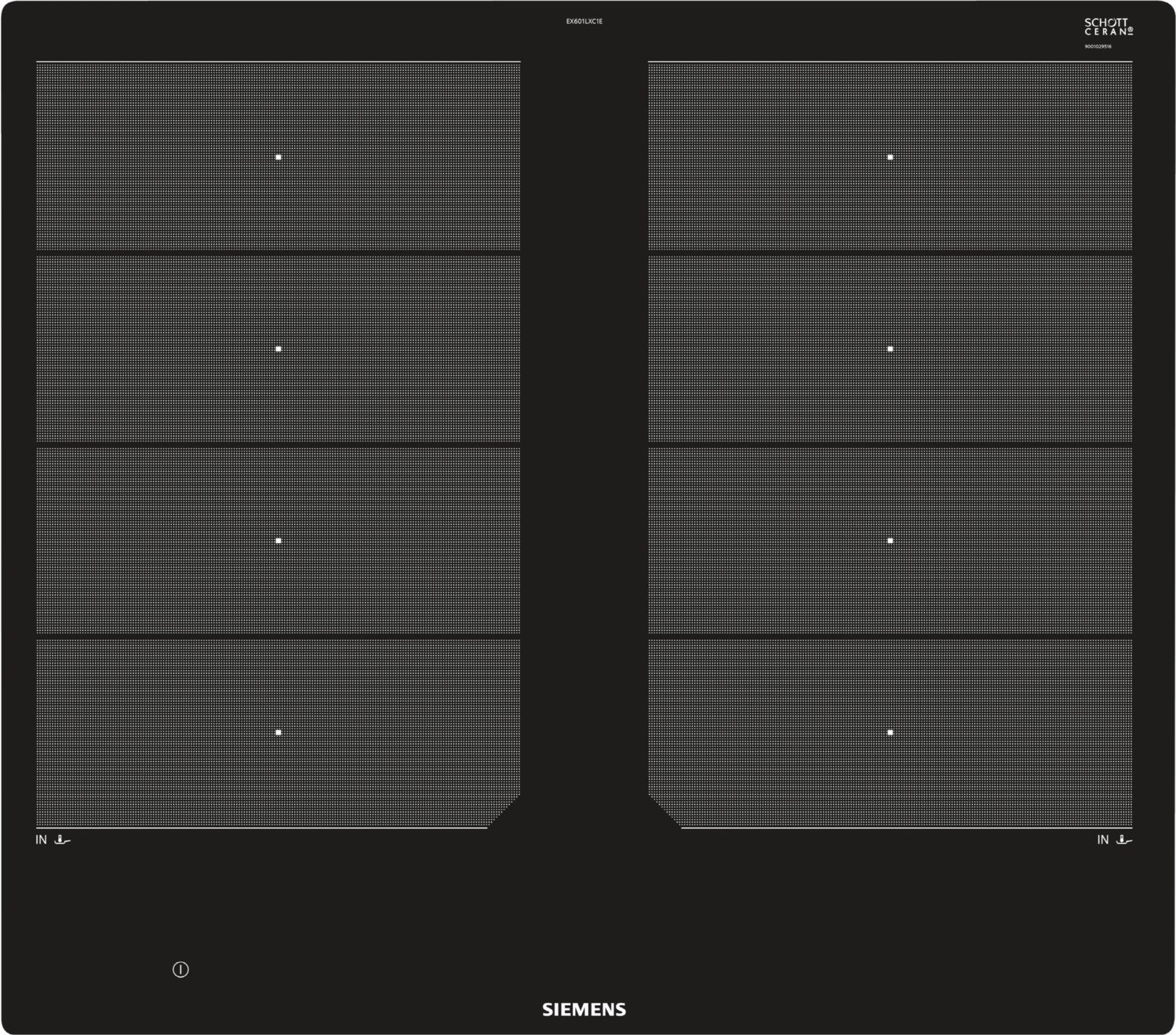
Task: Tap center marker of top-right cooking zone
Action: (x=890, y=157)
